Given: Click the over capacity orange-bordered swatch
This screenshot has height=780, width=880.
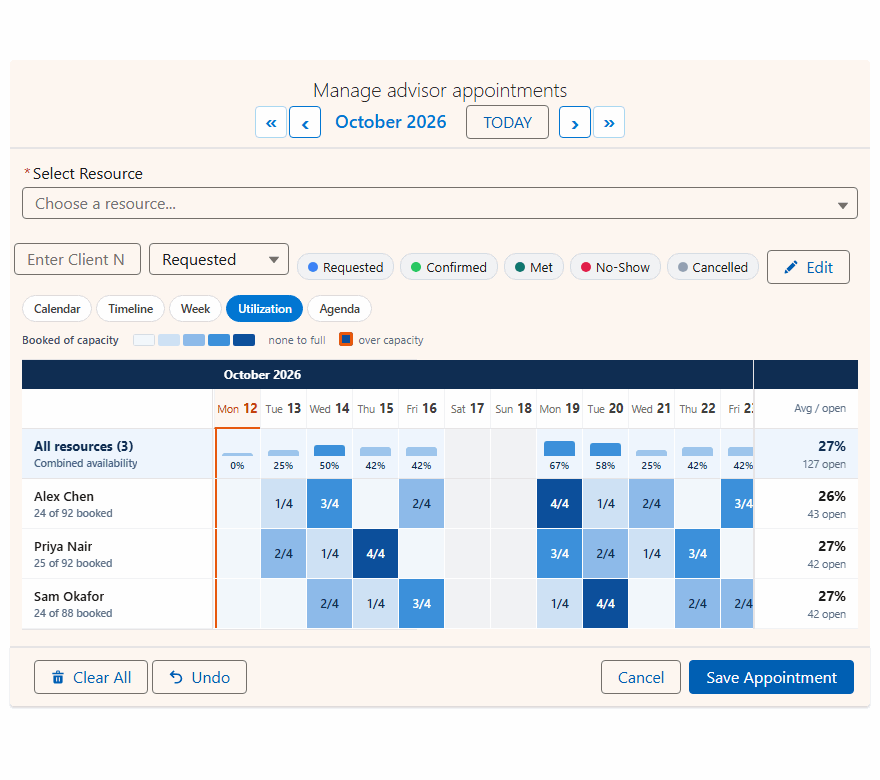Looking at the screenshot, I should coord(346,339).
